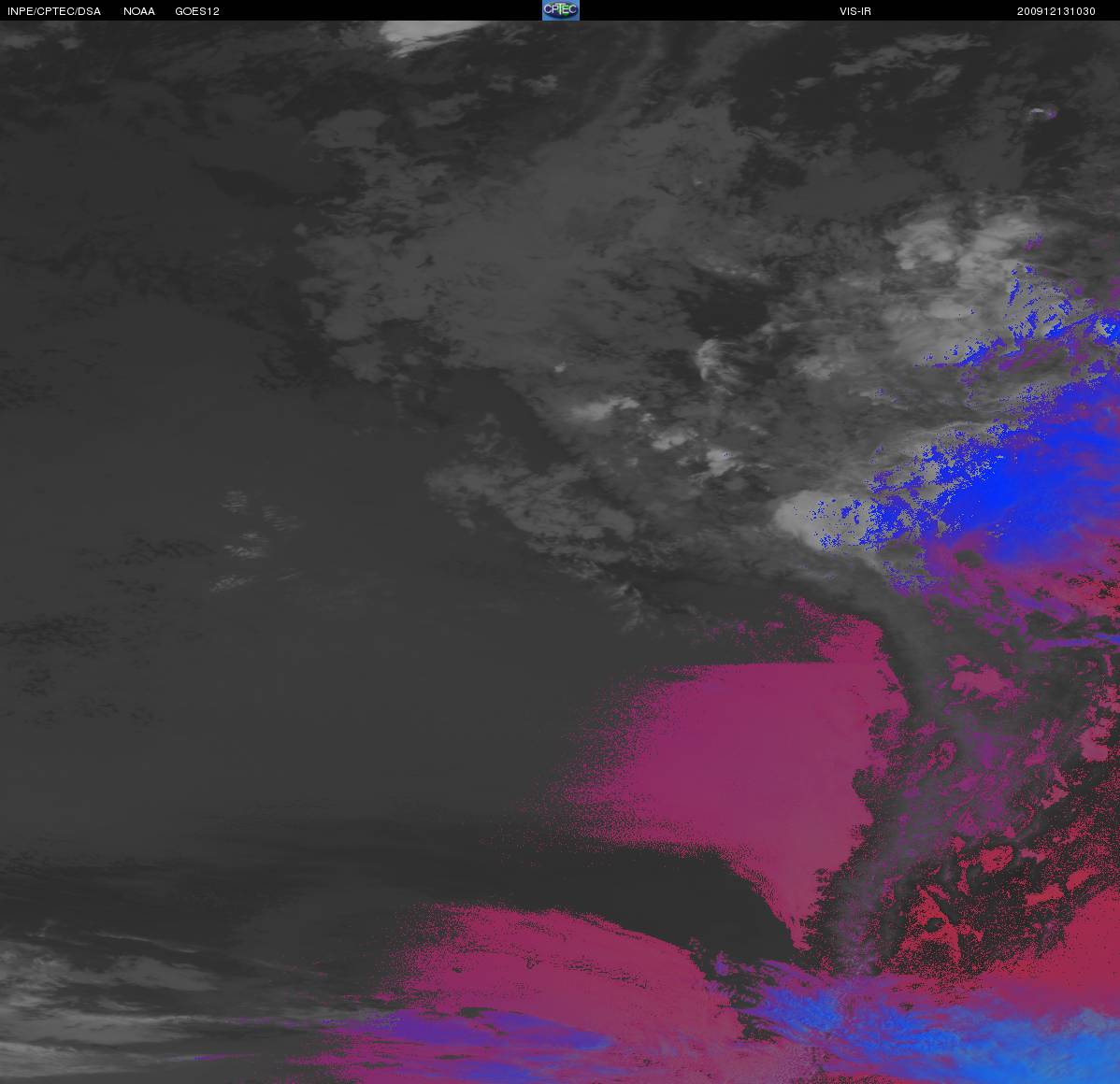
Task: Click the GOES12 satellite label
Action: coord(197,11)
